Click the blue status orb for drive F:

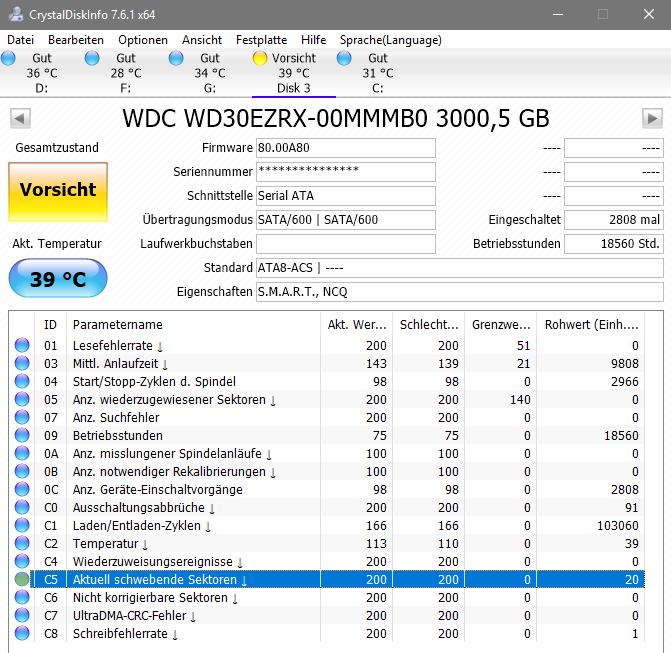92,58
